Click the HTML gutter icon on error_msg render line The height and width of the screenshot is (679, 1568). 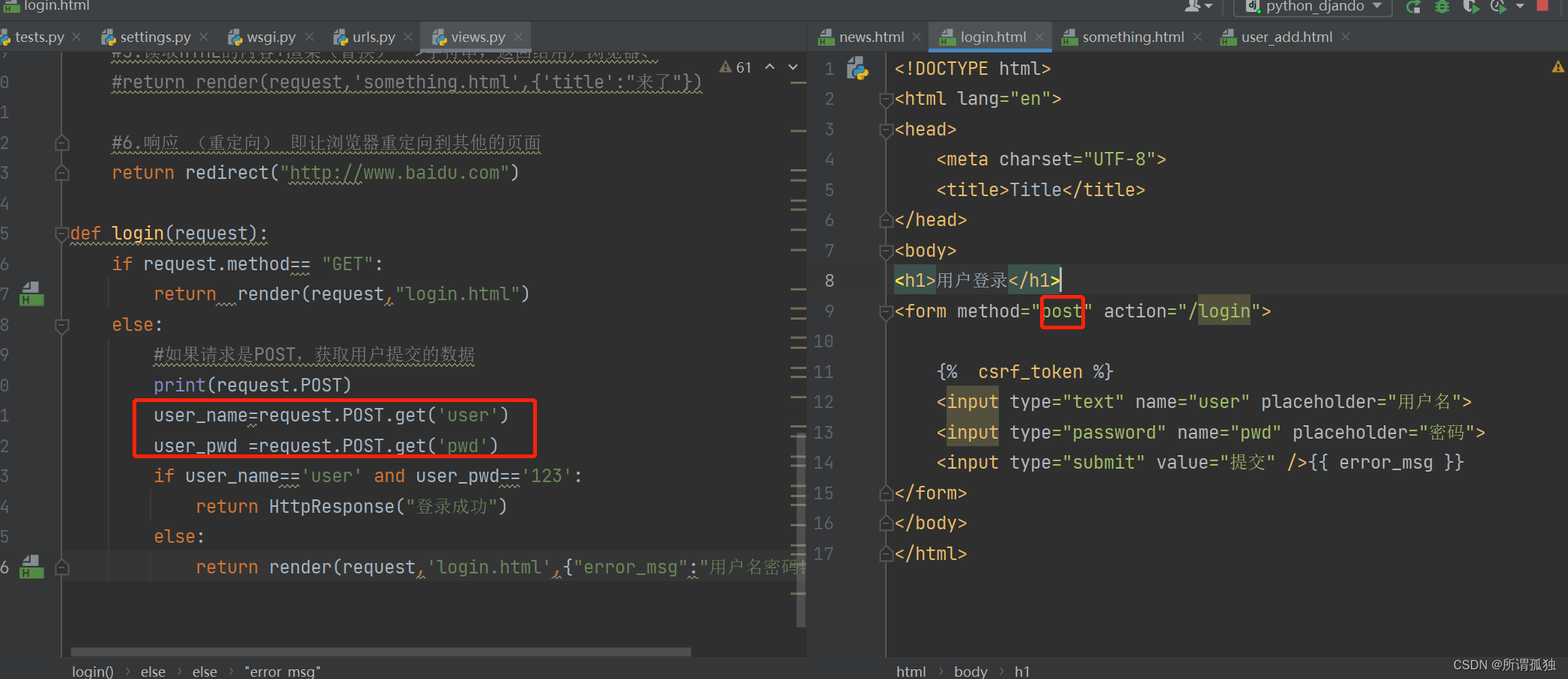(x=31, y=567)
